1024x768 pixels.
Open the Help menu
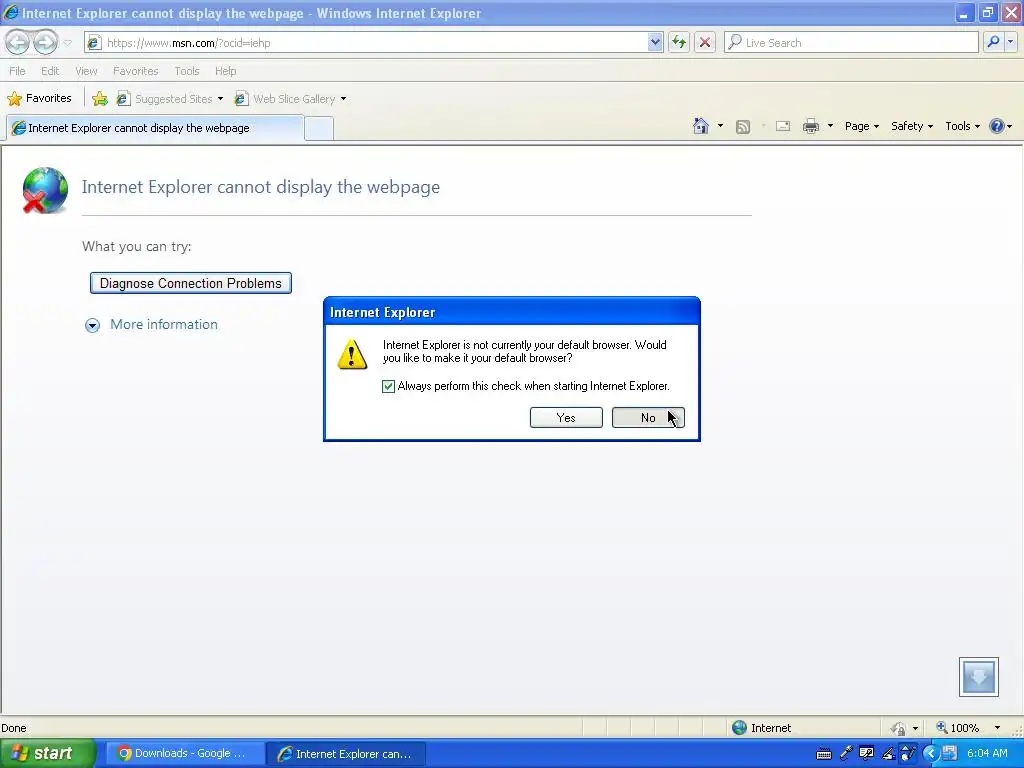[x=225, y=71]
